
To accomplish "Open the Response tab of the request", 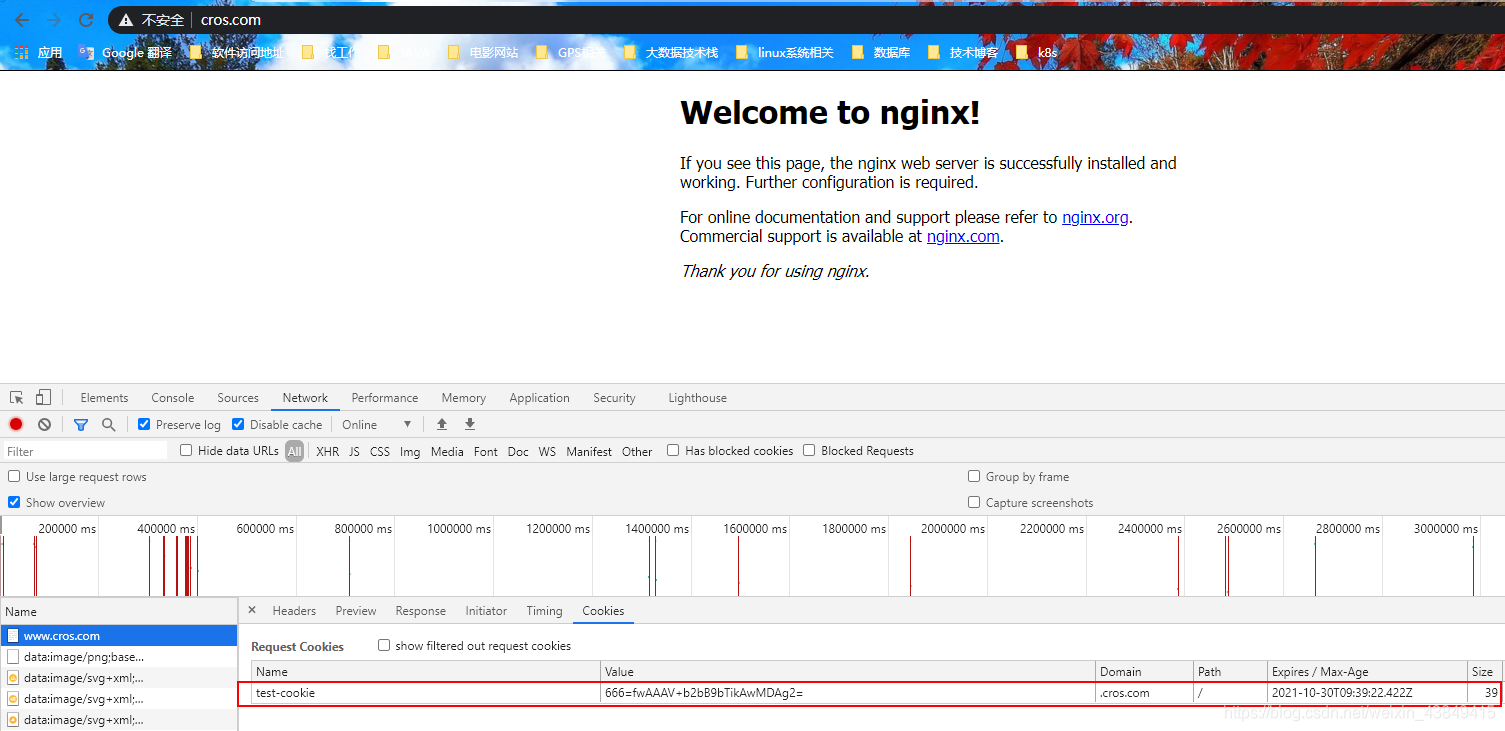I will pyautogui.click(x=420, y=611).
